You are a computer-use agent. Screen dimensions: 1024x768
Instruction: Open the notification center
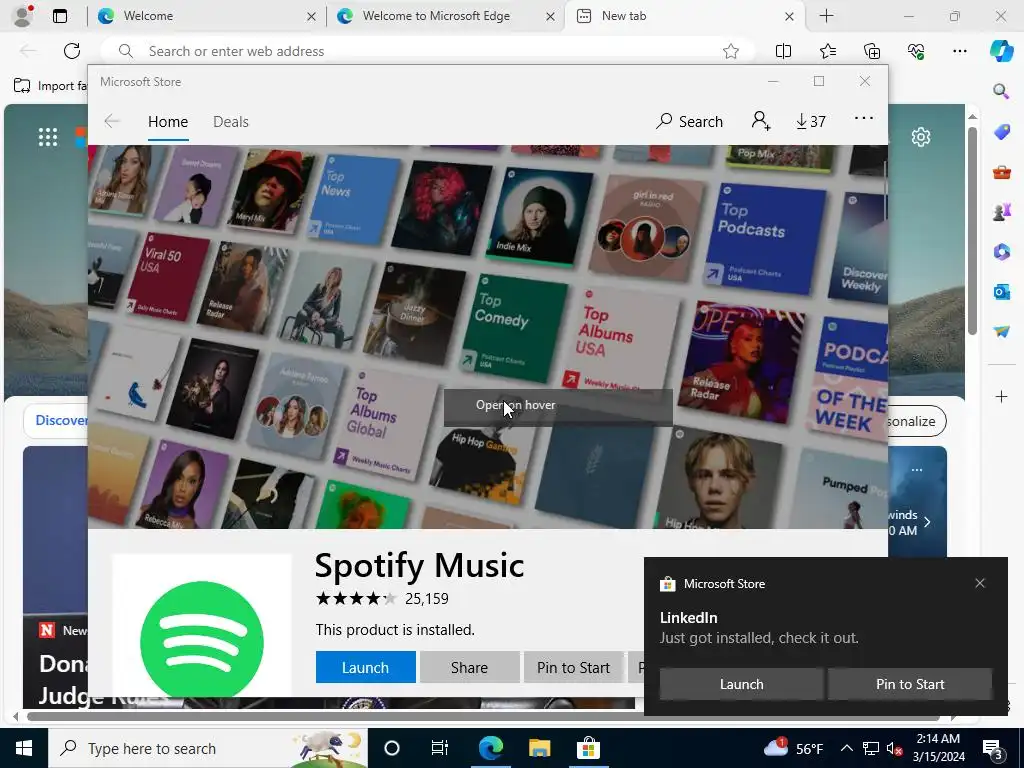click(x=993, y=748)
